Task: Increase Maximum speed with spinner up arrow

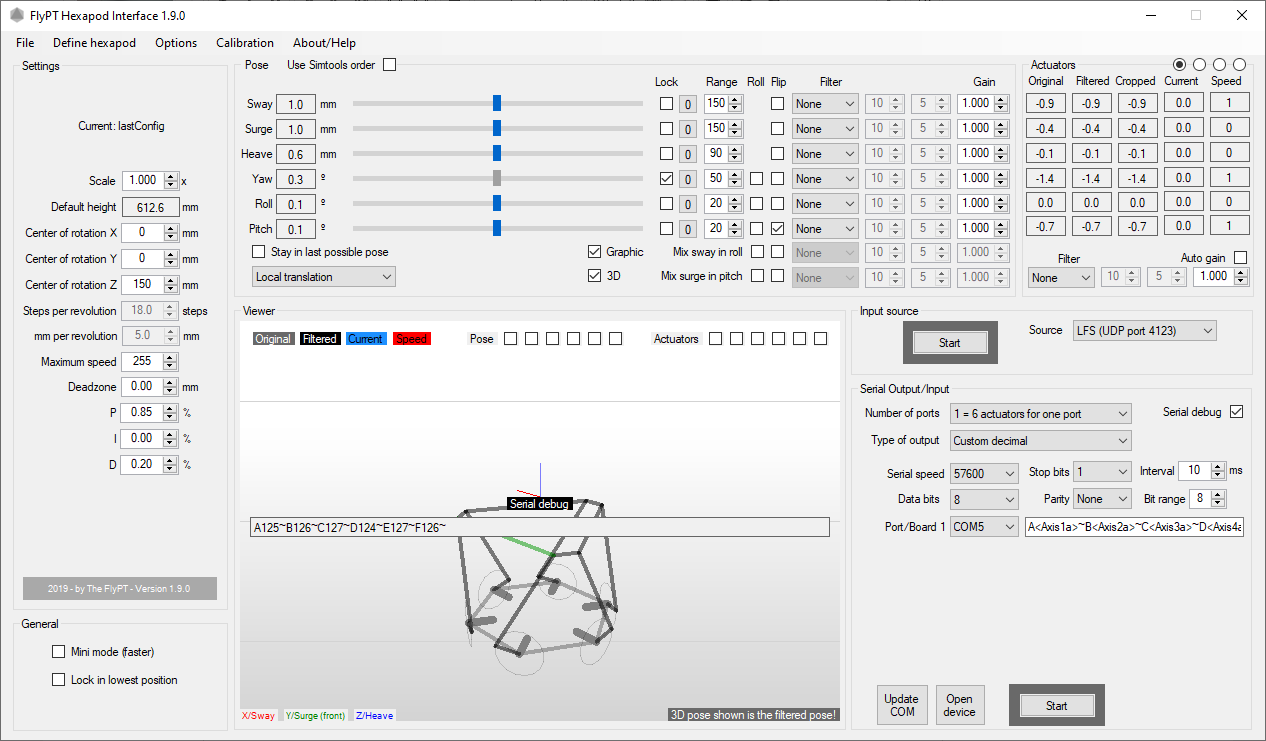Action: (171, 358)
